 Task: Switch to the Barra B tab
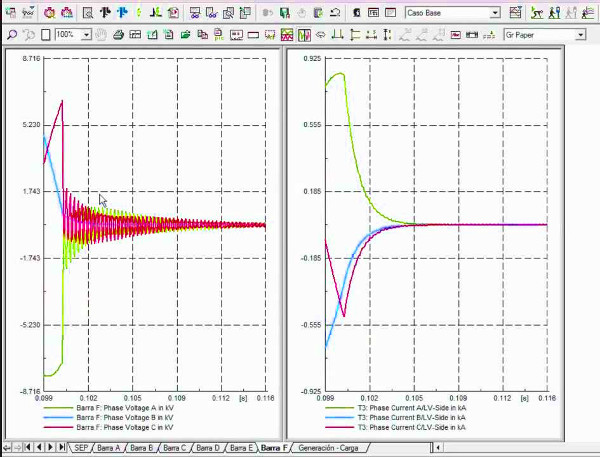(x=142, y=447)
